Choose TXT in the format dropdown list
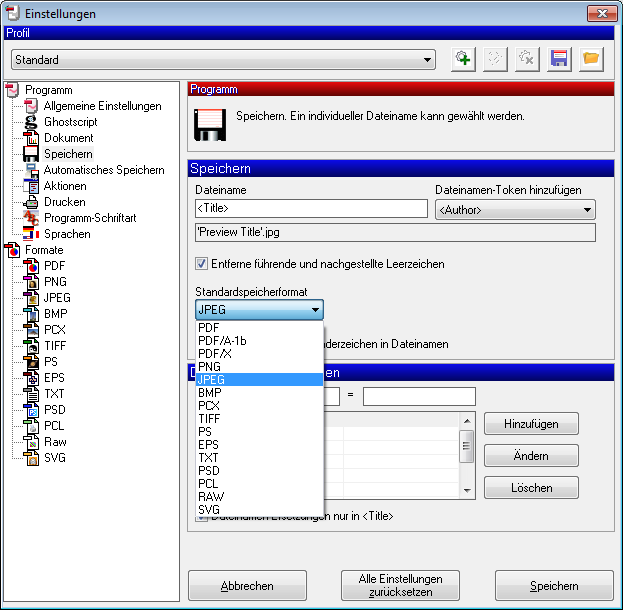 (x=259, y=458)
